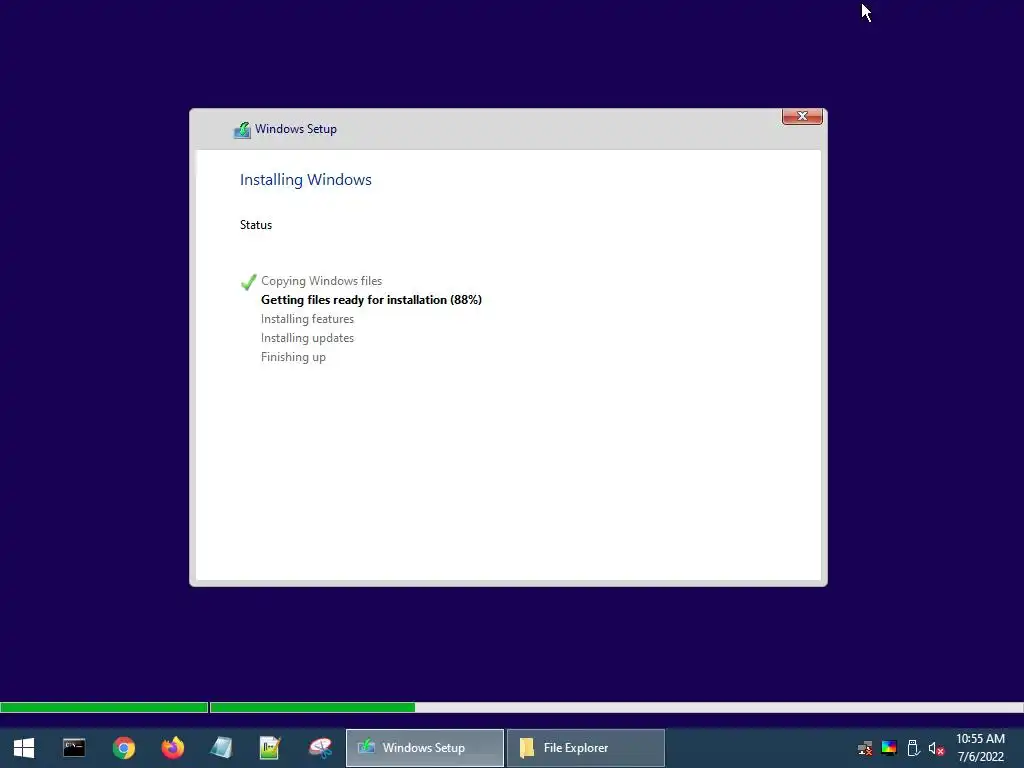Click the 'Installing features' step

tap(307, 319)
